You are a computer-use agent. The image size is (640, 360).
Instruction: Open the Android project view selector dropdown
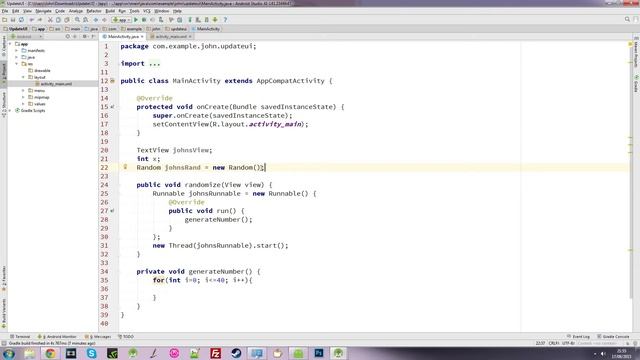pyautogui.click(x=27, y=36)
